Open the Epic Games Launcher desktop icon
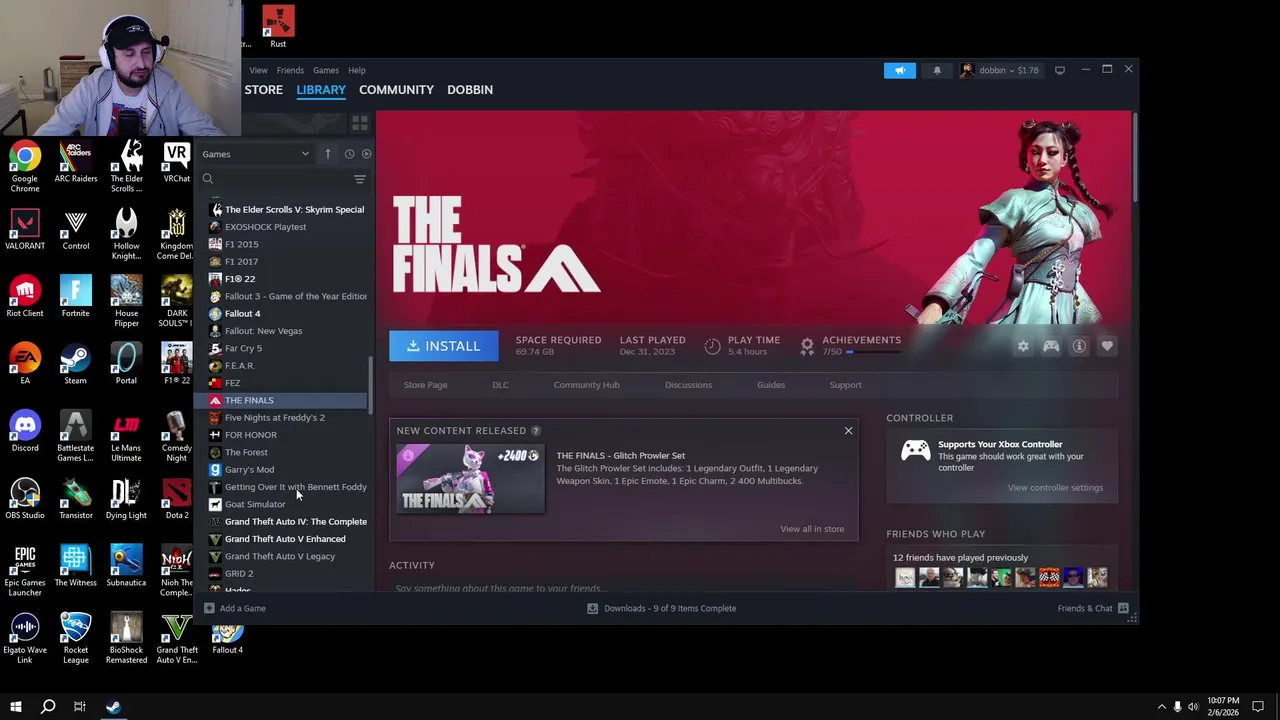The image size is (1280, 720). (25, 569)
